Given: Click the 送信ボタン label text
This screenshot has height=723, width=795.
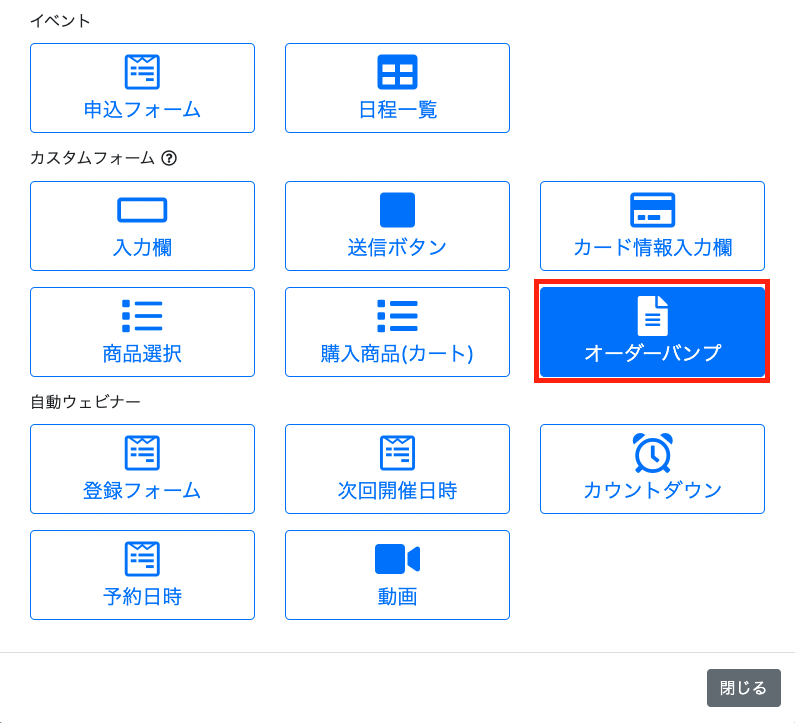Looking at the screenshot, I should coord(397,248).
